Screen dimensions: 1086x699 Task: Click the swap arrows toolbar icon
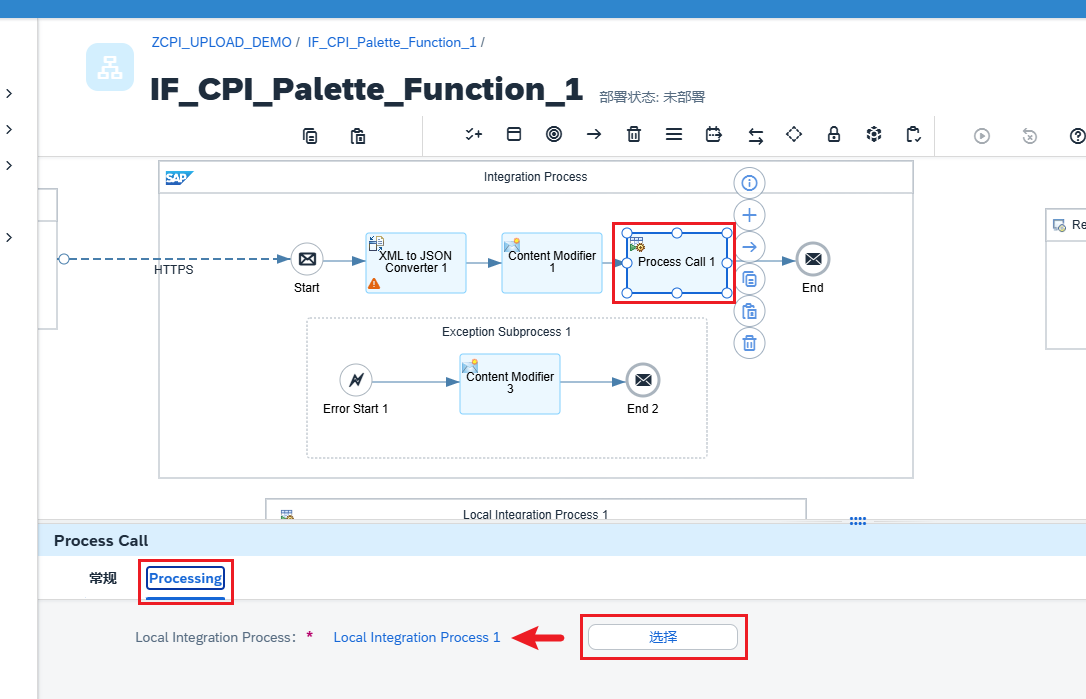pyautogui.click(x=756, y=136)
